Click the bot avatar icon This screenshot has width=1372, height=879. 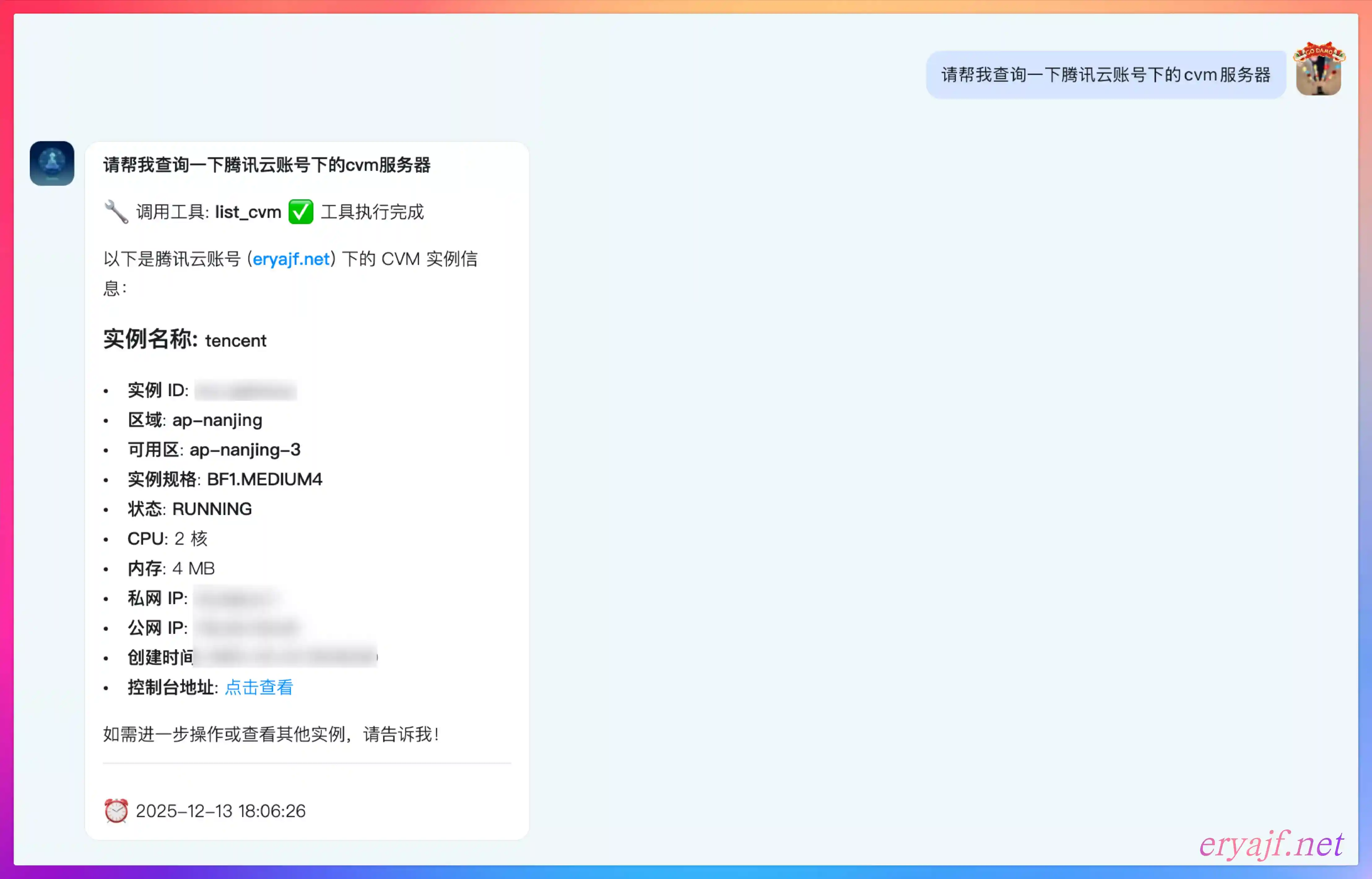(52, 163)
